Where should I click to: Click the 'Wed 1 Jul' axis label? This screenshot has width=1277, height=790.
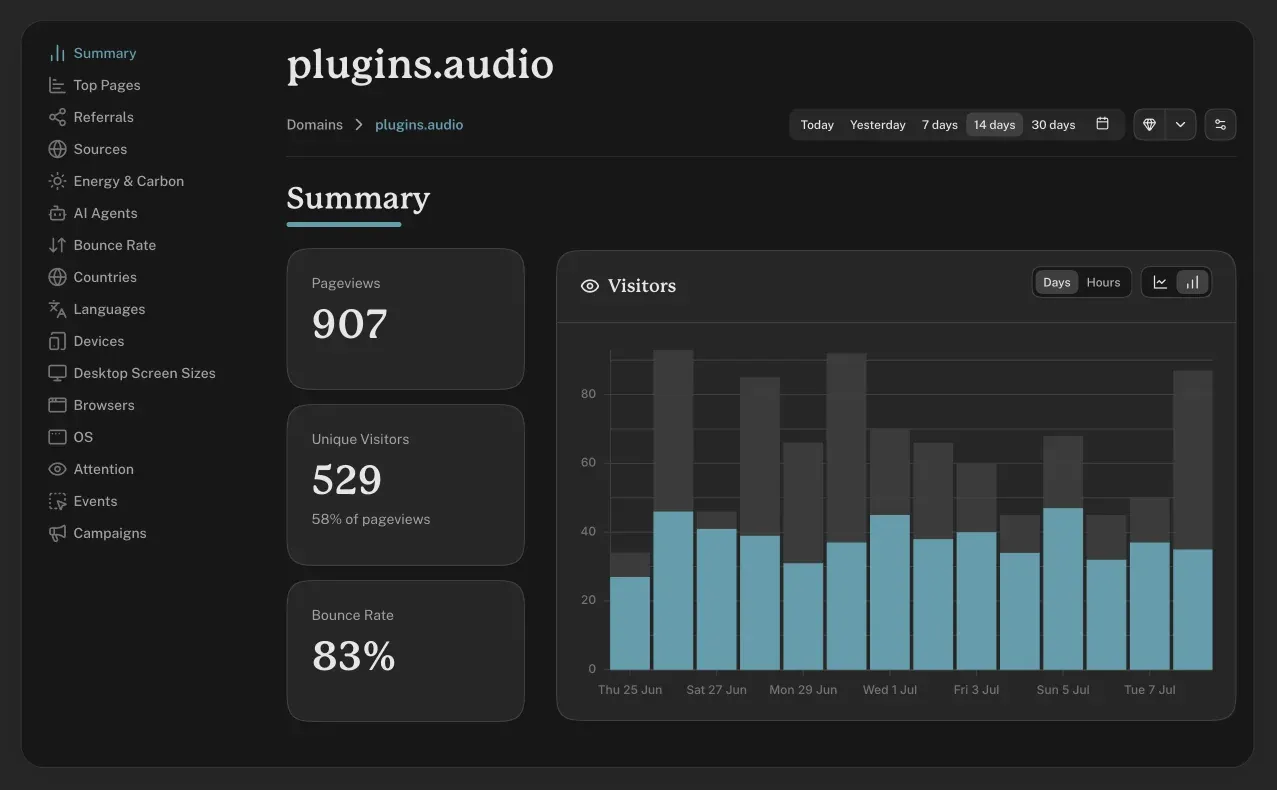(x=890, y=690)
